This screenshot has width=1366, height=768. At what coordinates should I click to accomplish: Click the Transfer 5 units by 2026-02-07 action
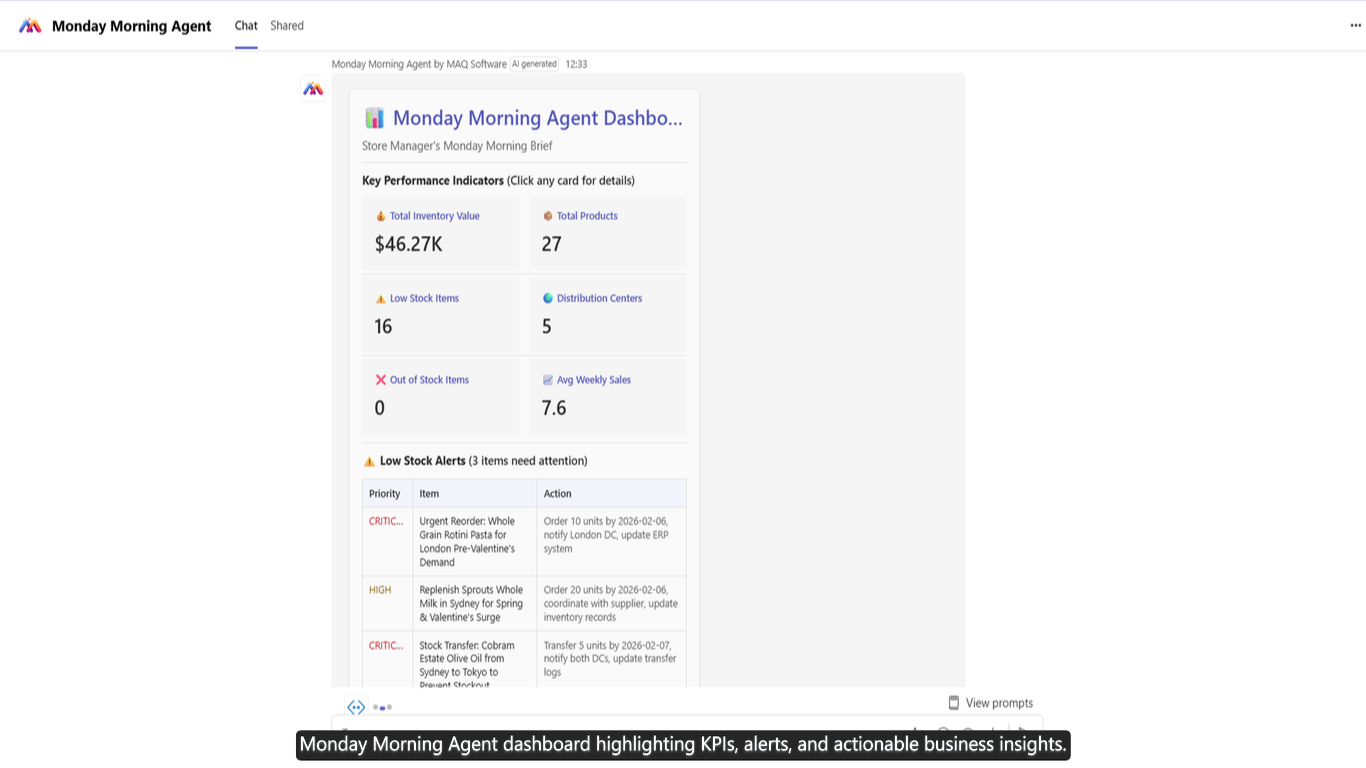610,659
